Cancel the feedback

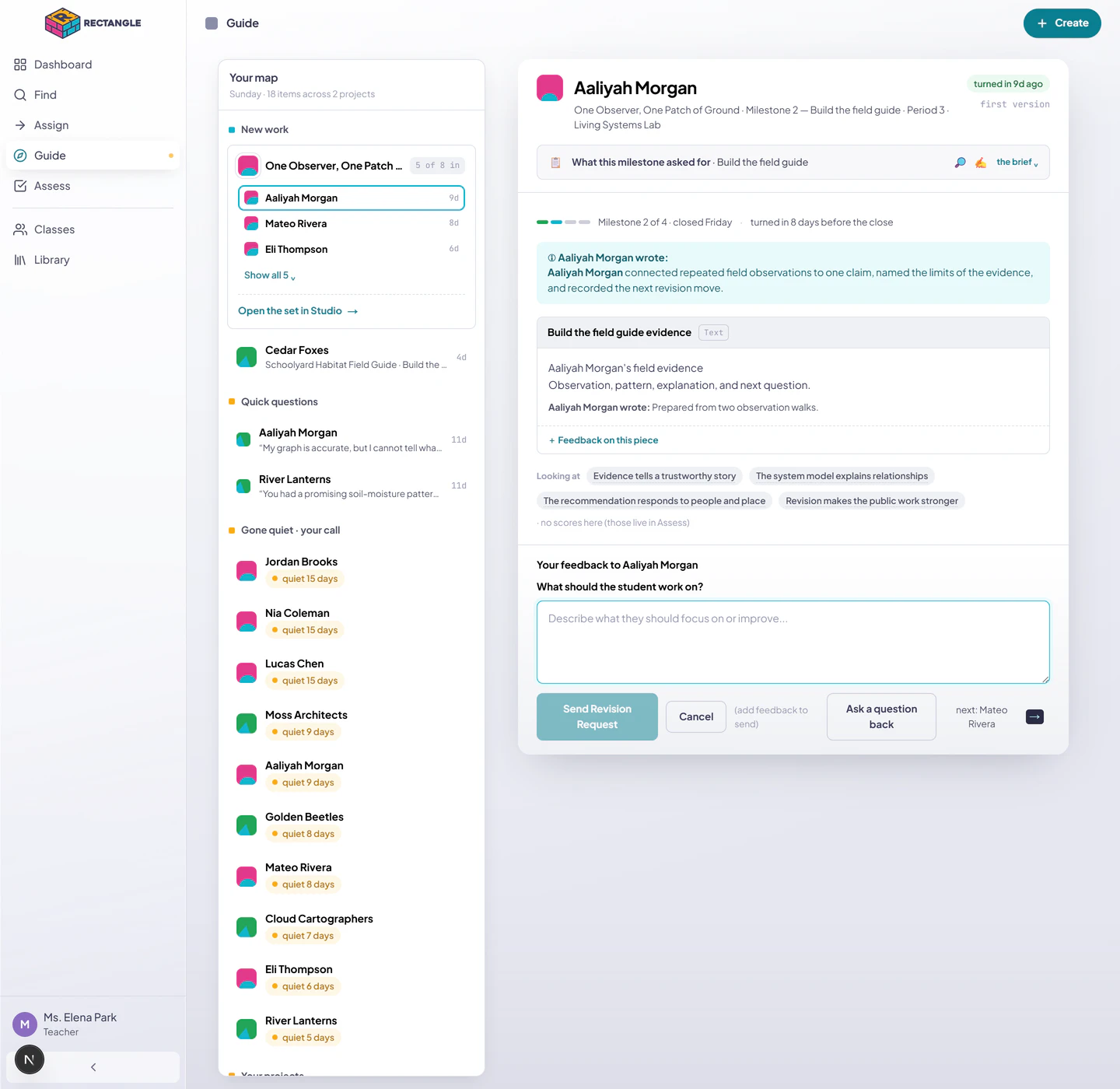point(696,716)
